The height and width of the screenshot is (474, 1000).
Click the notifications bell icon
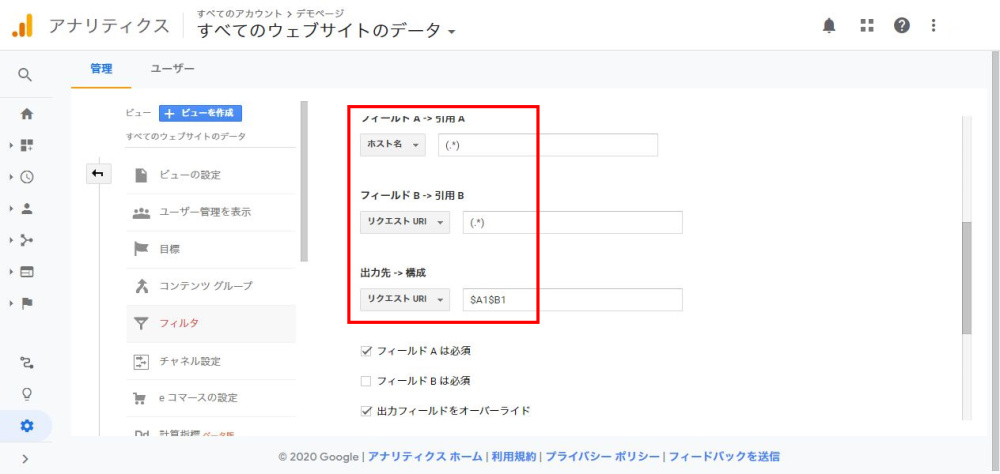pos(829,26)
